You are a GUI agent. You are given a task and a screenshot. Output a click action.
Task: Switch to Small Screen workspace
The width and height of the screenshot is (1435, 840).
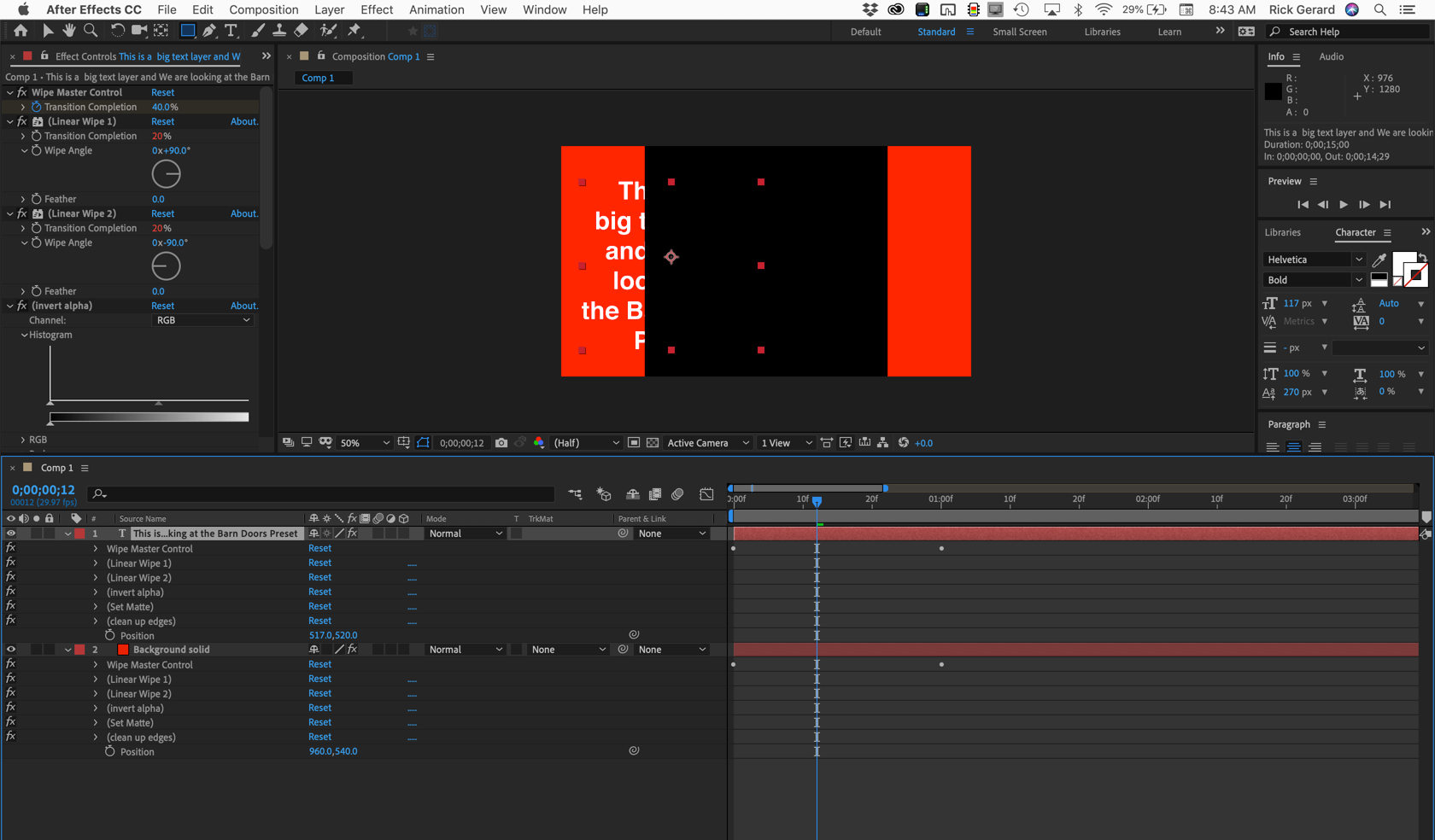coord(1019,32)
